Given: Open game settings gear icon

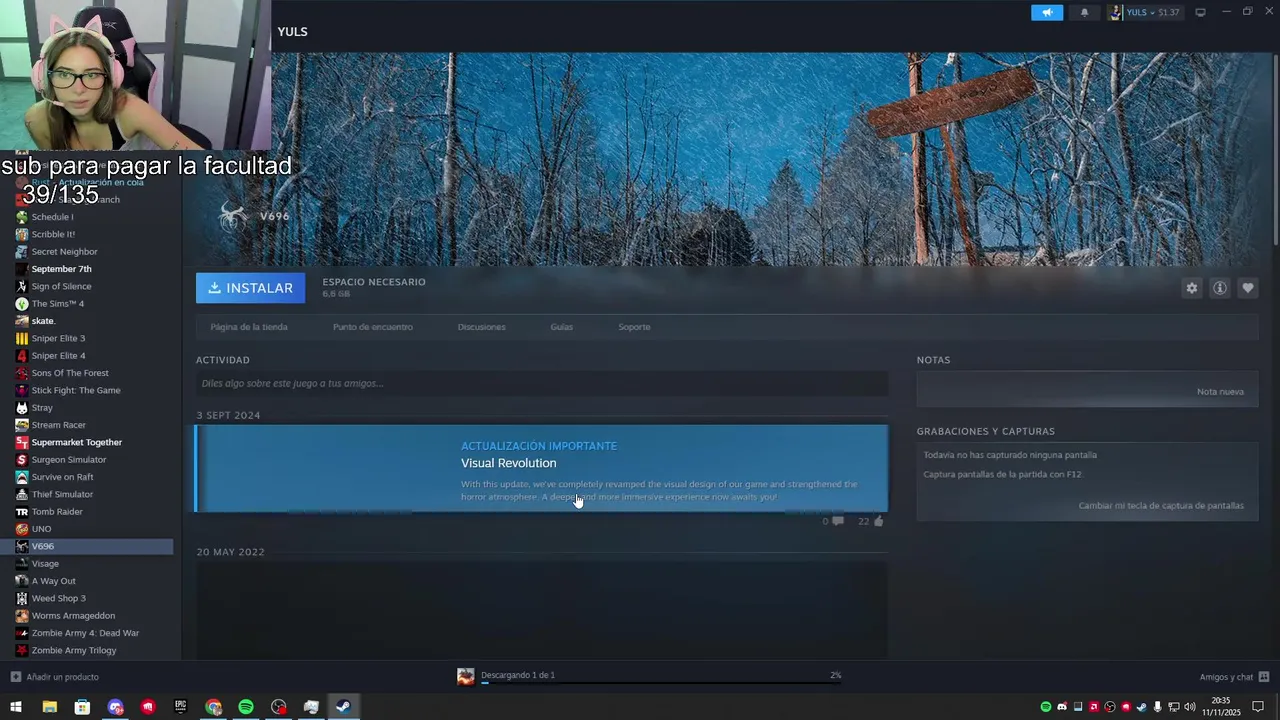Looking at the screenshot, I should tap(1191, 288).
